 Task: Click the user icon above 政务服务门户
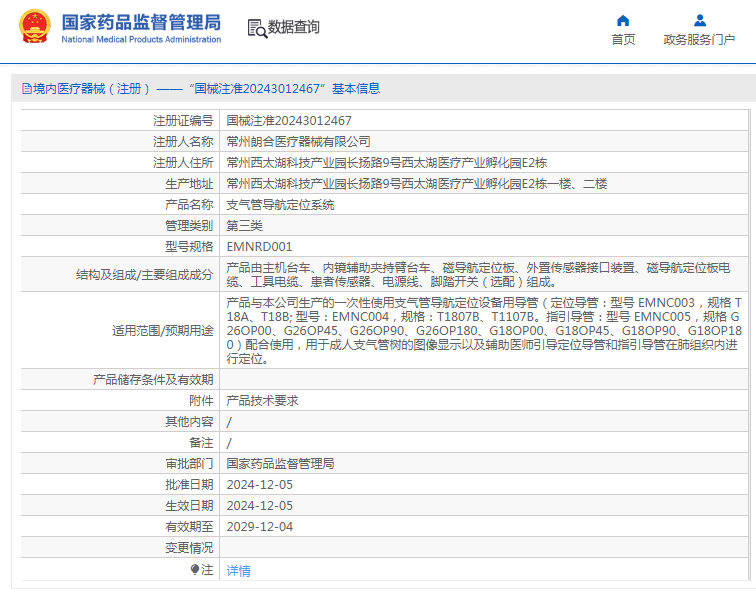tap(700, 21)
